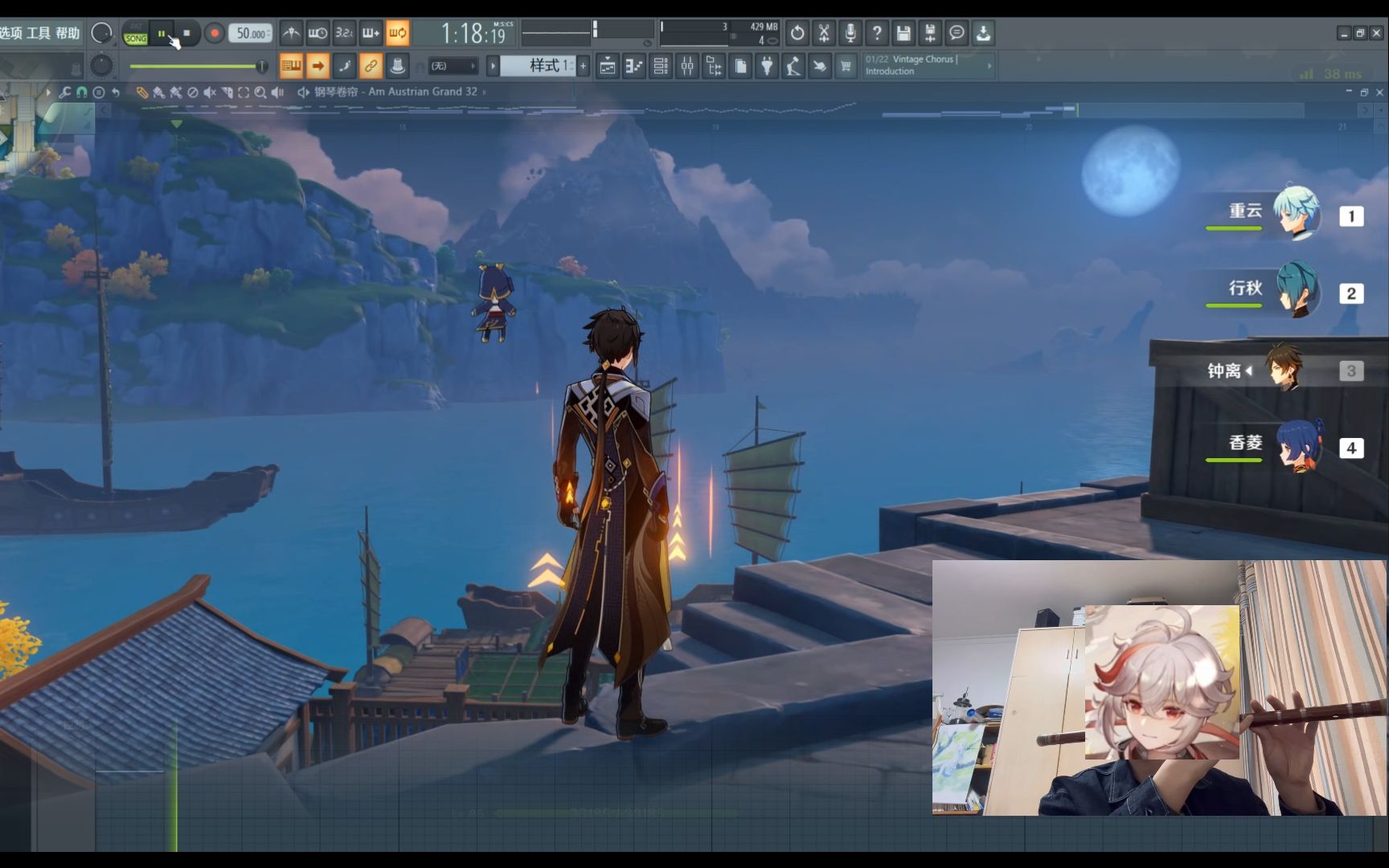This screenshot has height=868, width=1389.
Task: Toggle multilink to controllers
Action: click(371, 66)
